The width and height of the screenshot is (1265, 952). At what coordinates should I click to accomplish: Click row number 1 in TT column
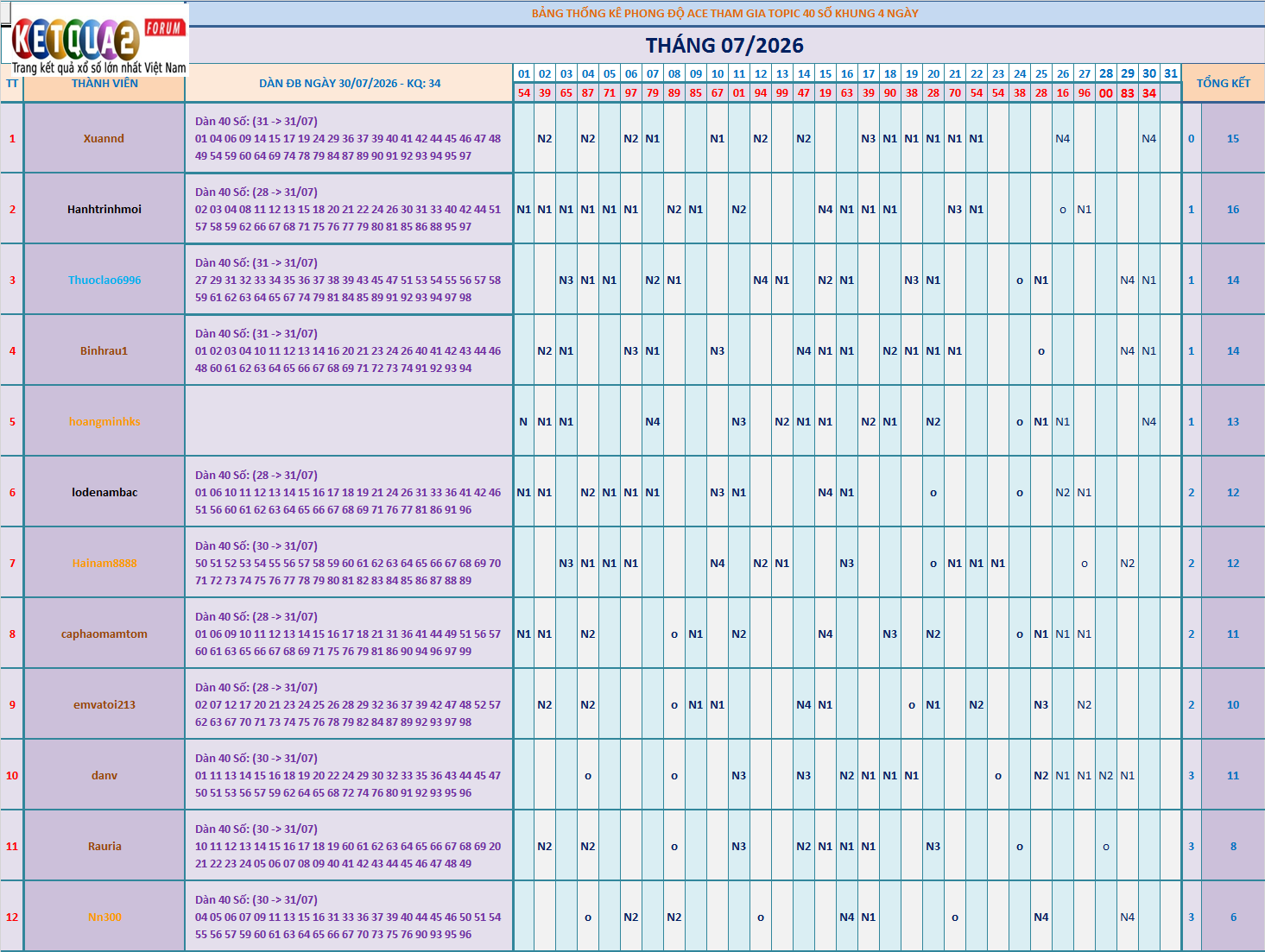(x=12, y=138)
